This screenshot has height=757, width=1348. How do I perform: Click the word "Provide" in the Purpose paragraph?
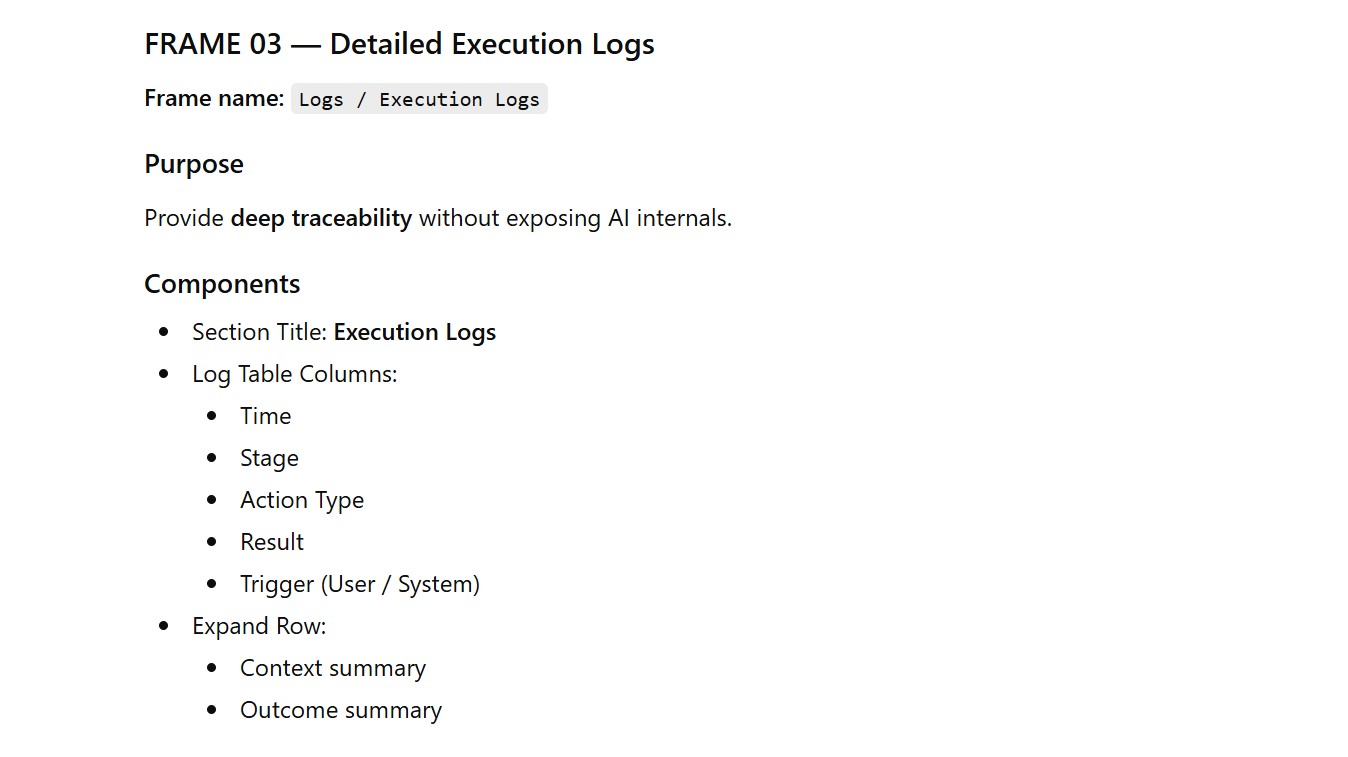[184, 218]
